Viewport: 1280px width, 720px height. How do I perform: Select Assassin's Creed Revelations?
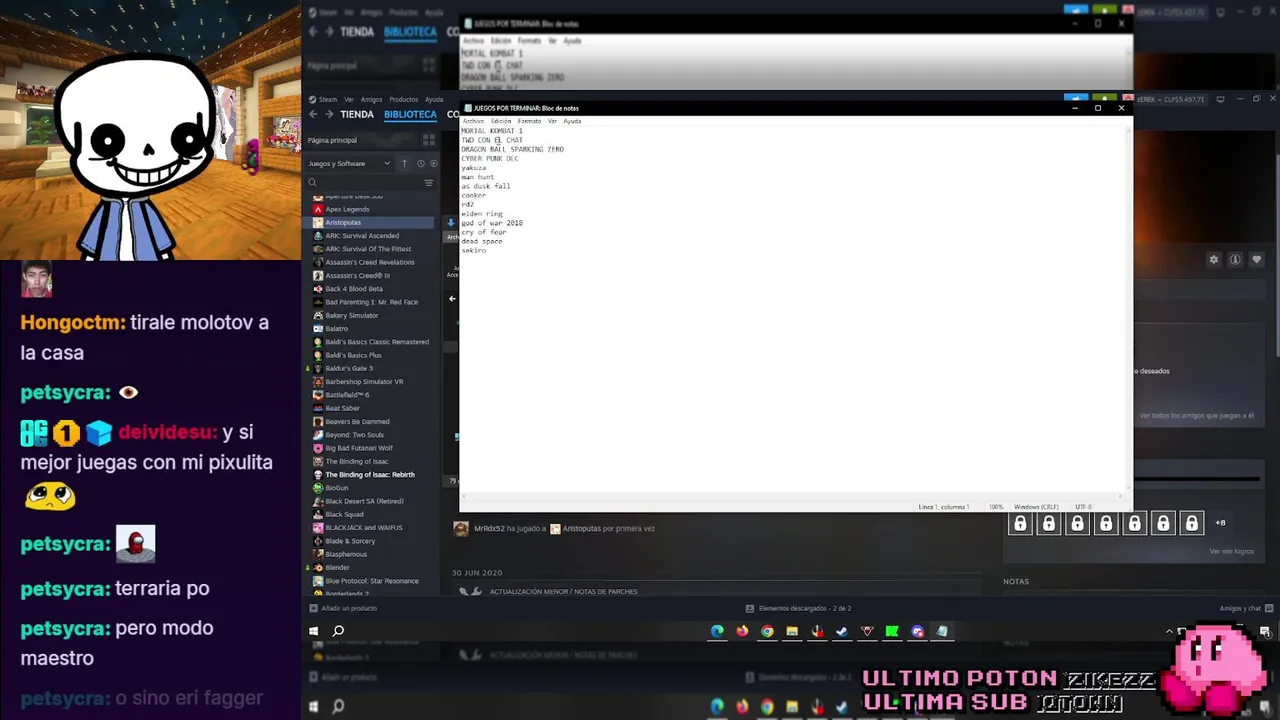tap(370, 262)
